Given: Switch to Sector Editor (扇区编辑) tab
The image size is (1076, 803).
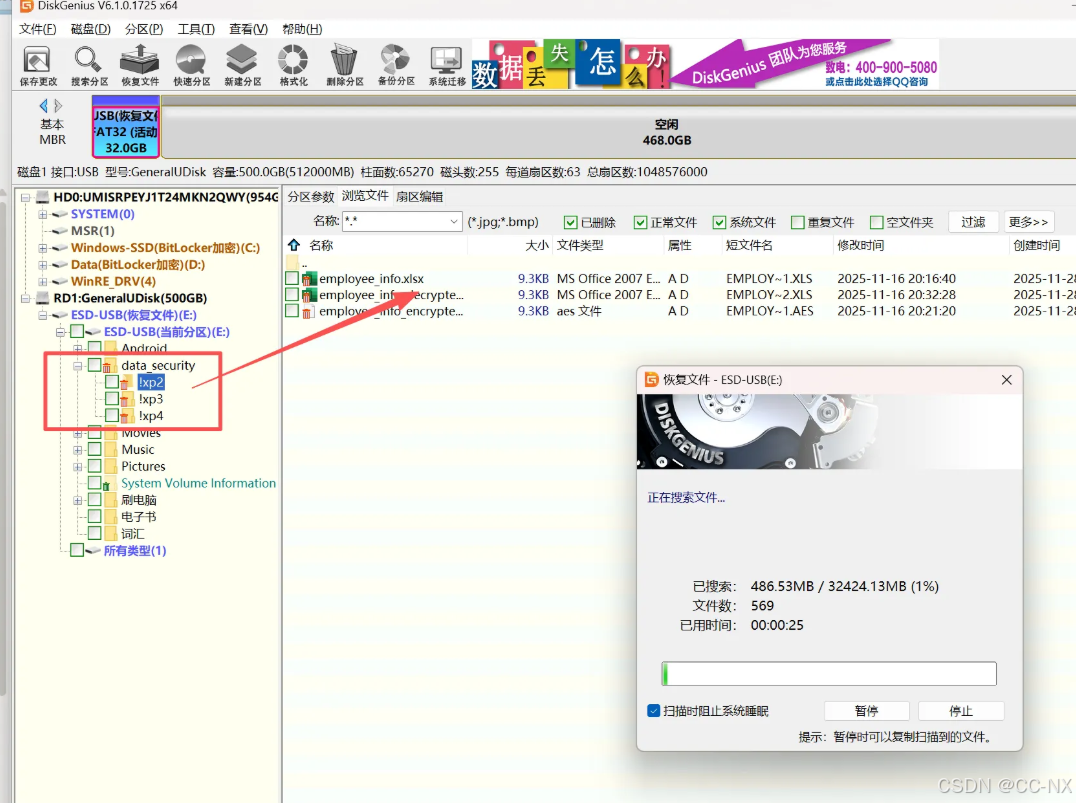Looking at the screenshot, I should [x=420, y=197].
